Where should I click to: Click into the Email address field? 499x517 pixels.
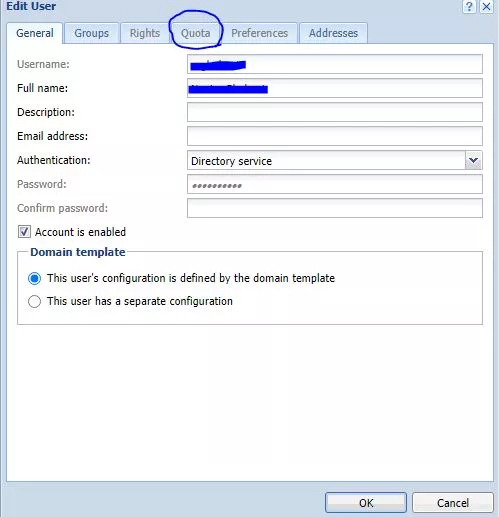[x=335, y=136]
